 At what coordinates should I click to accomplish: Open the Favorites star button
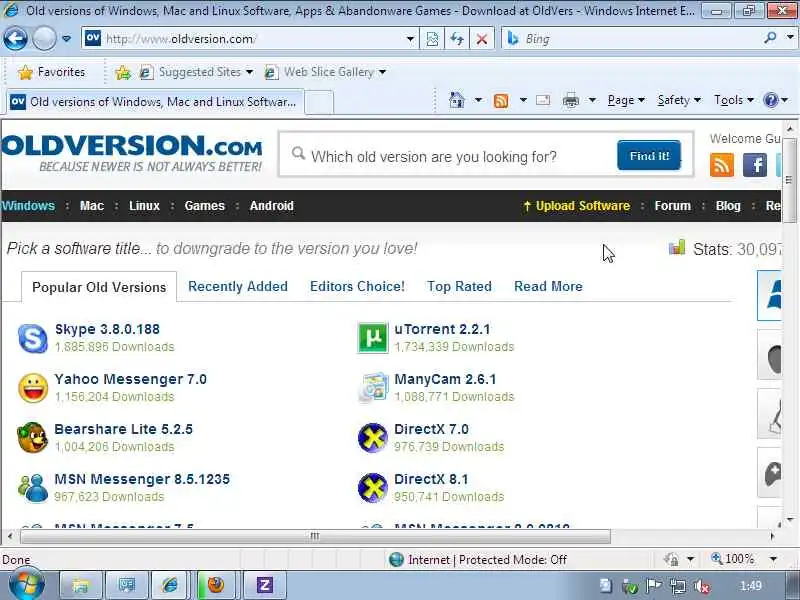coord(52,72)
